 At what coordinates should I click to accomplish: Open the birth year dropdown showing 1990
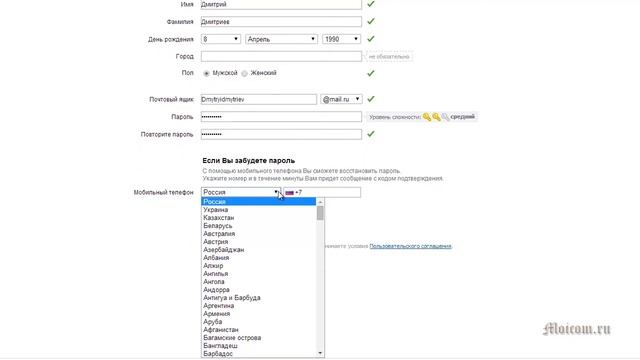coord(341,39)
